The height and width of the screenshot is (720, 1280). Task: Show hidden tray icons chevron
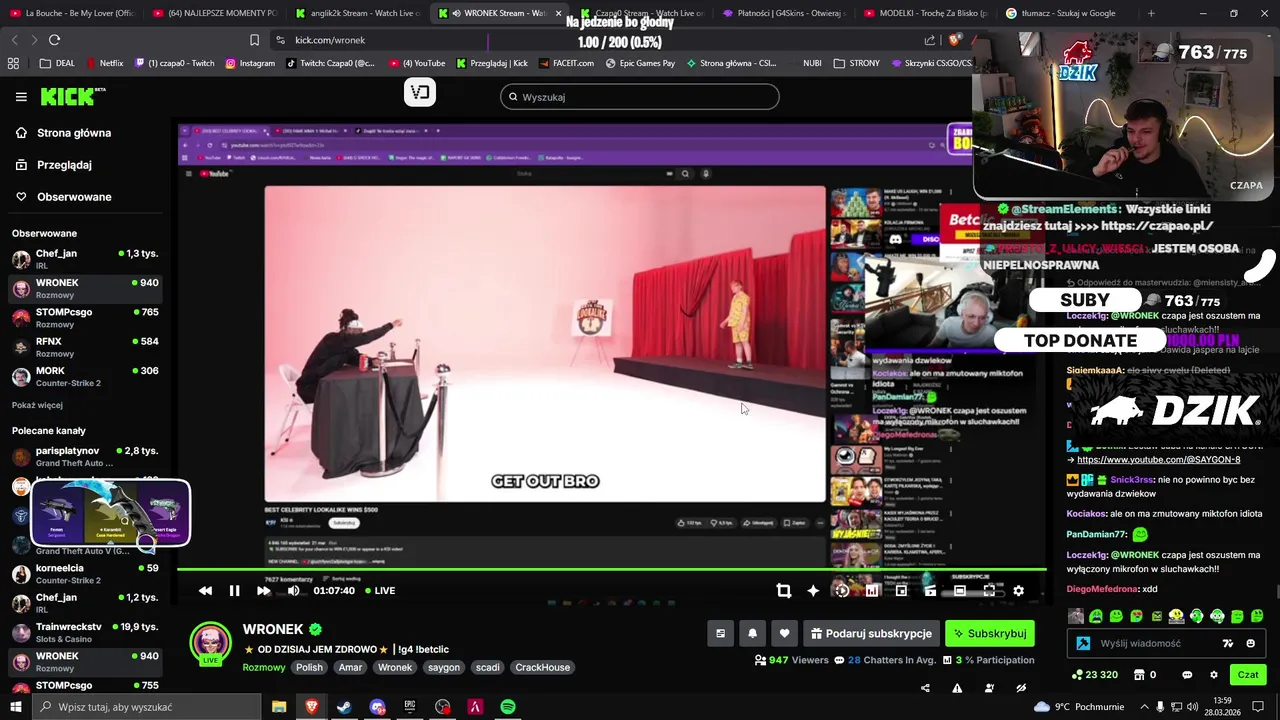(1145, 707)
